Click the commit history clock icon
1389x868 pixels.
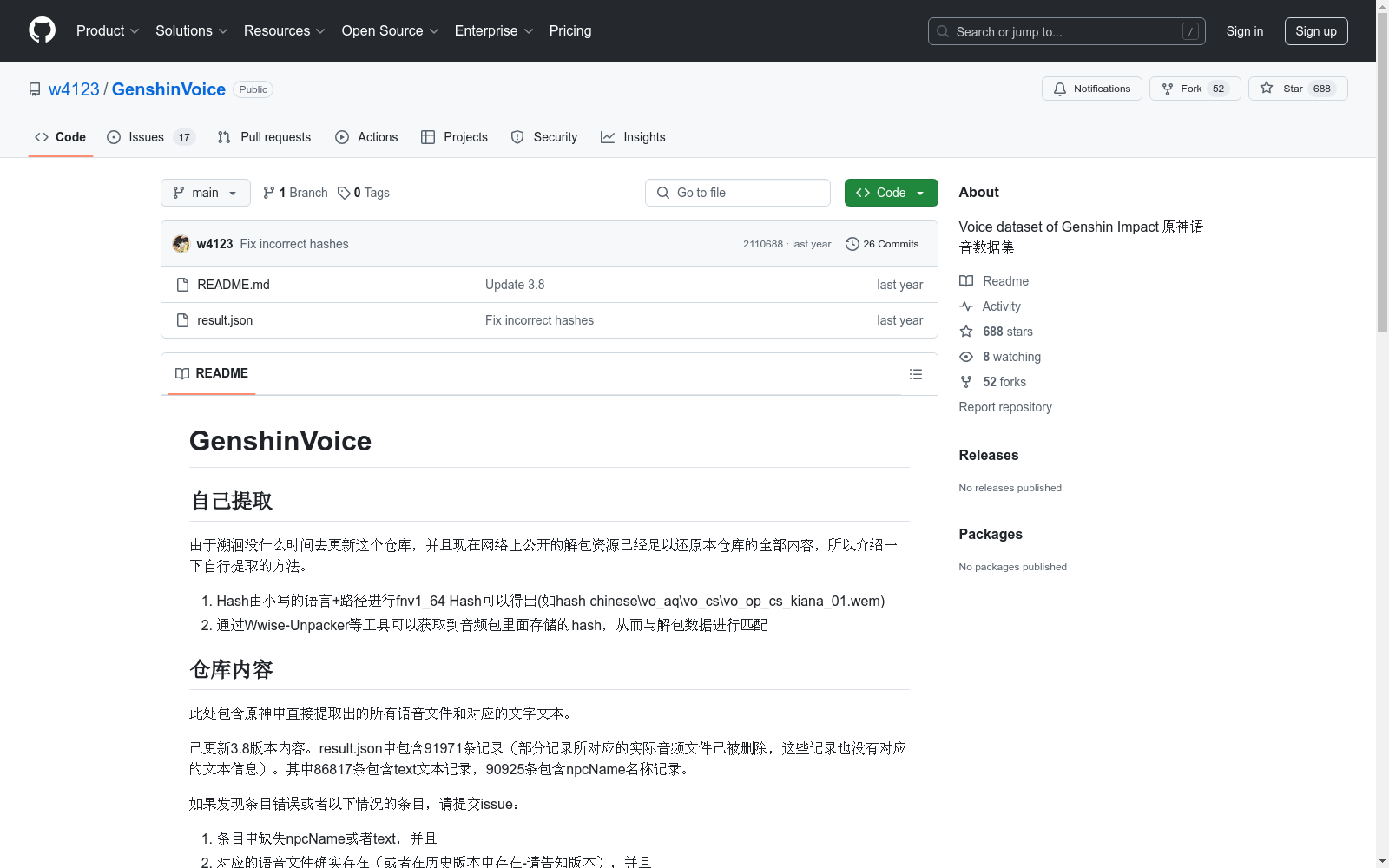click(852, 244)
